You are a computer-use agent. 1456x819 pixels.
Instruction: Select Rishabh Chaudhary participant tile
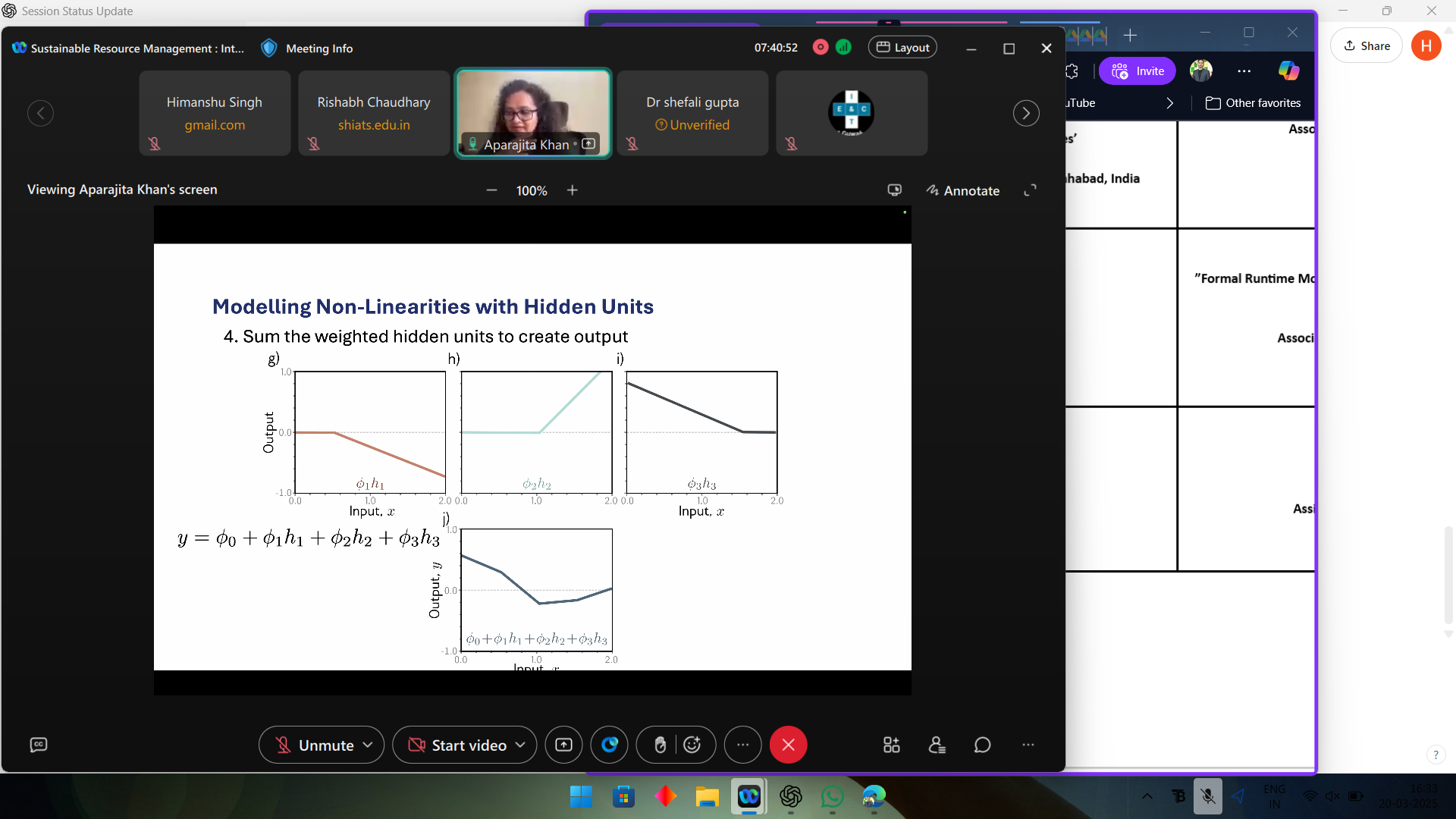(374, 113)
